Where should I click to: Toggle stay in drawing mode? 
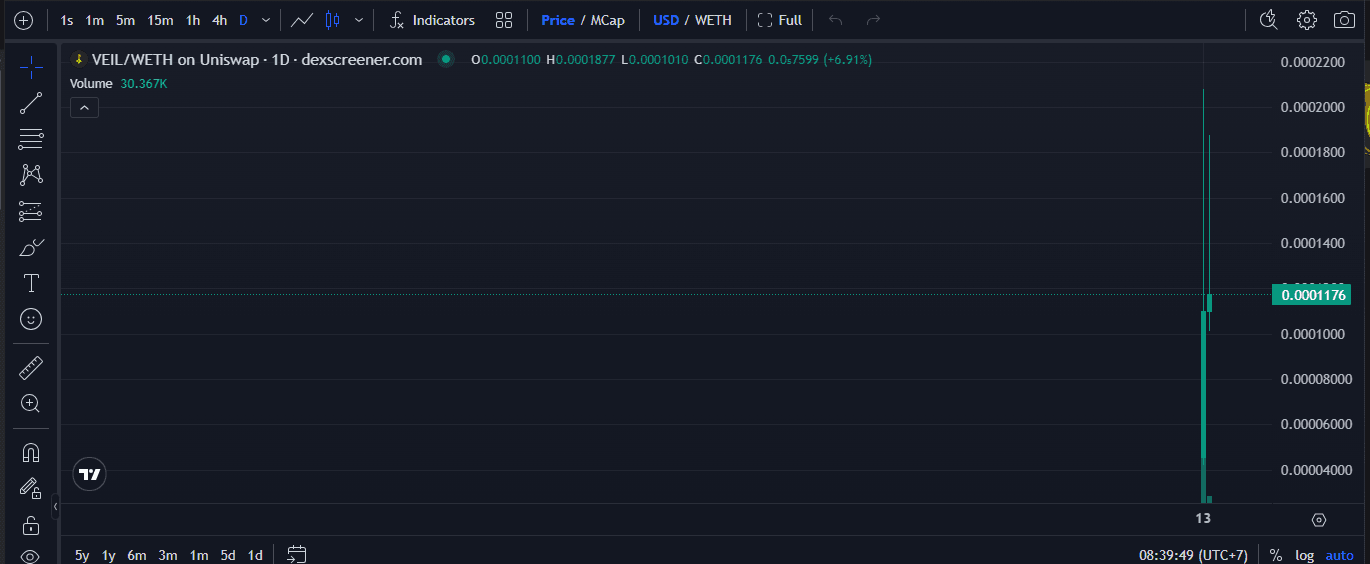[31, 488]
